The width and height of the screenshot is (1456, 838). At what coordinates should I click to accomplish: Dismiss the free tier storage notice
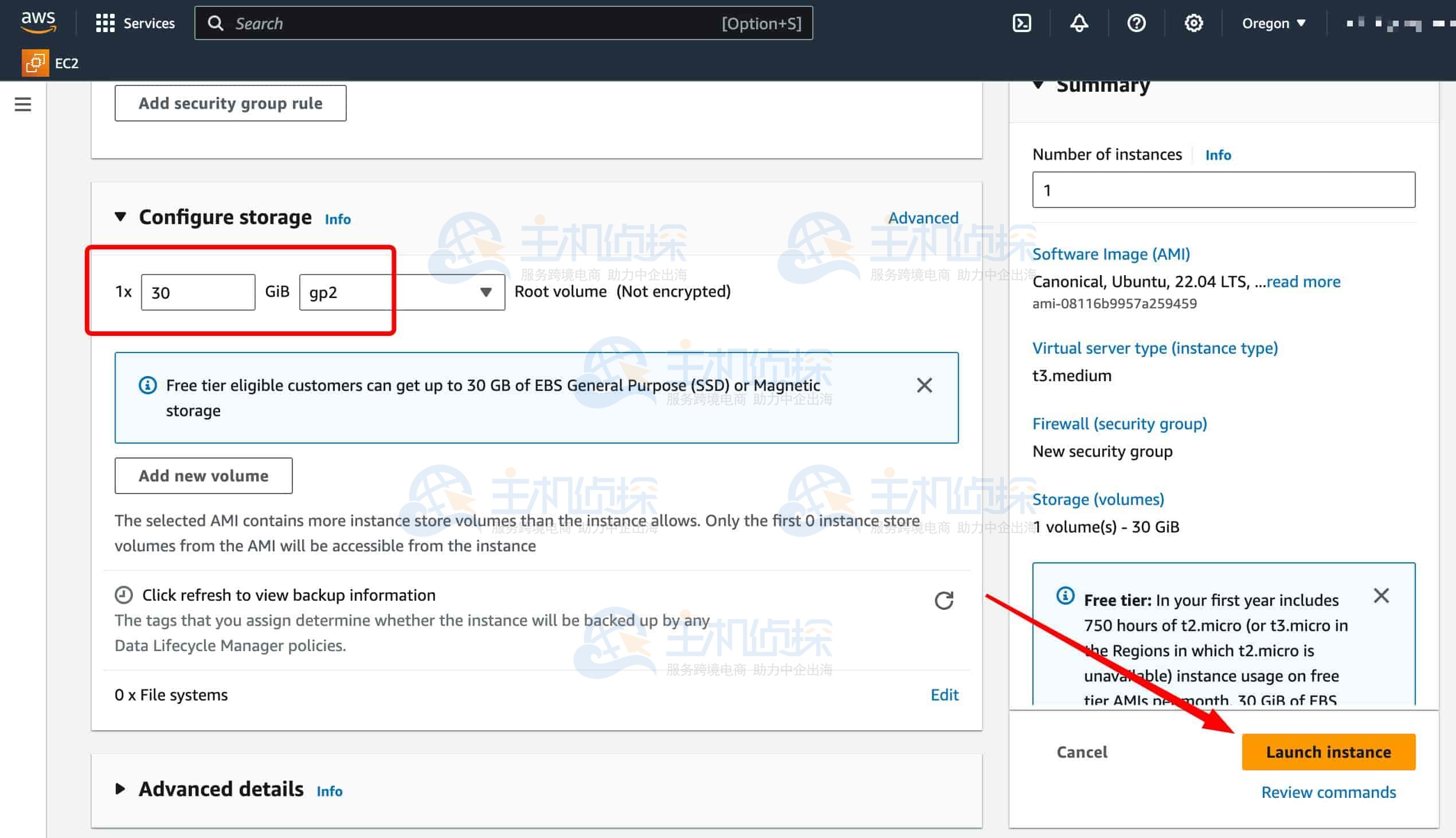point(924,385)
